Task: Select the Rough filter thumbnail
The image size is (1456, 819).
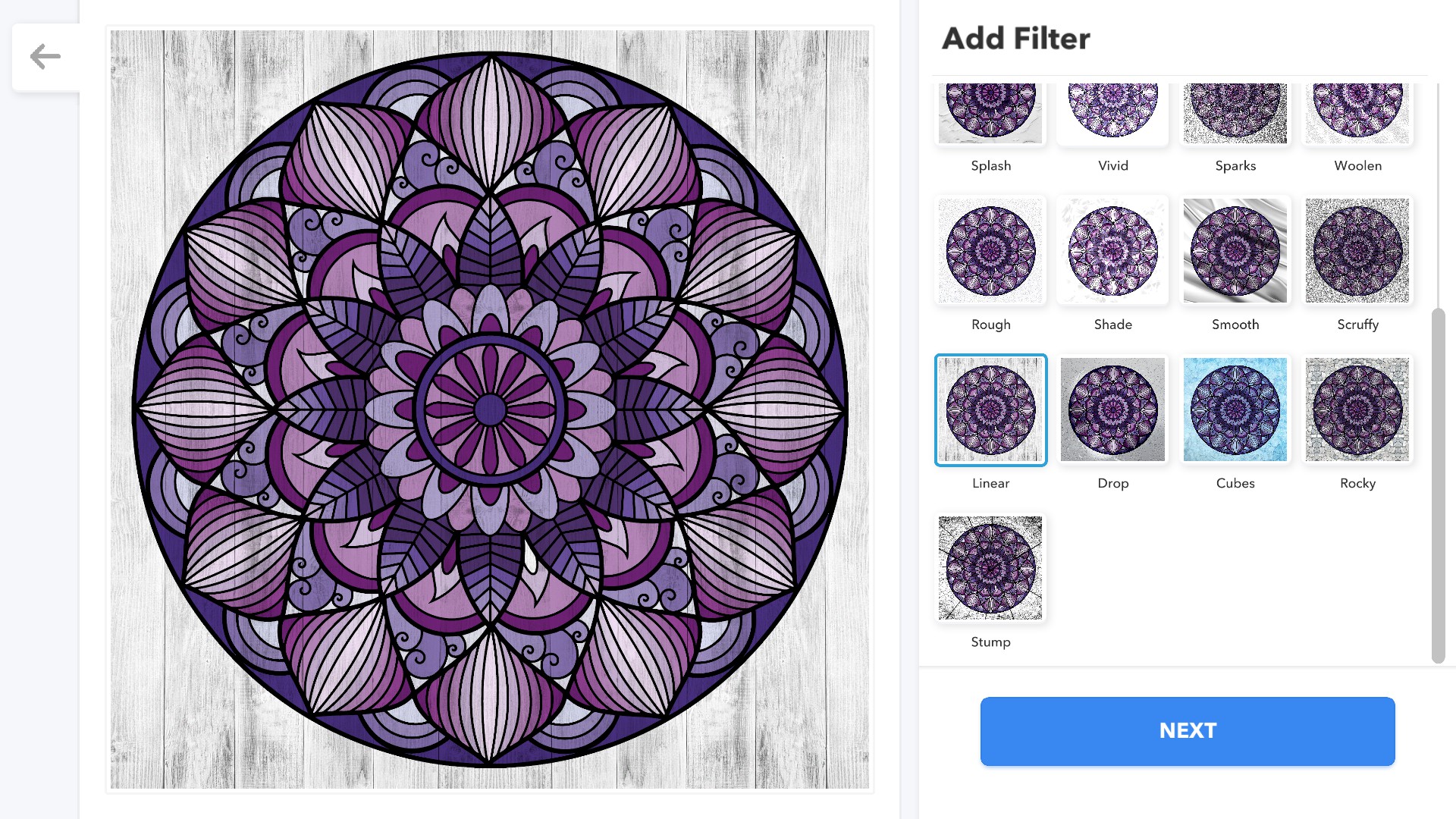Action: pos(990,251)
